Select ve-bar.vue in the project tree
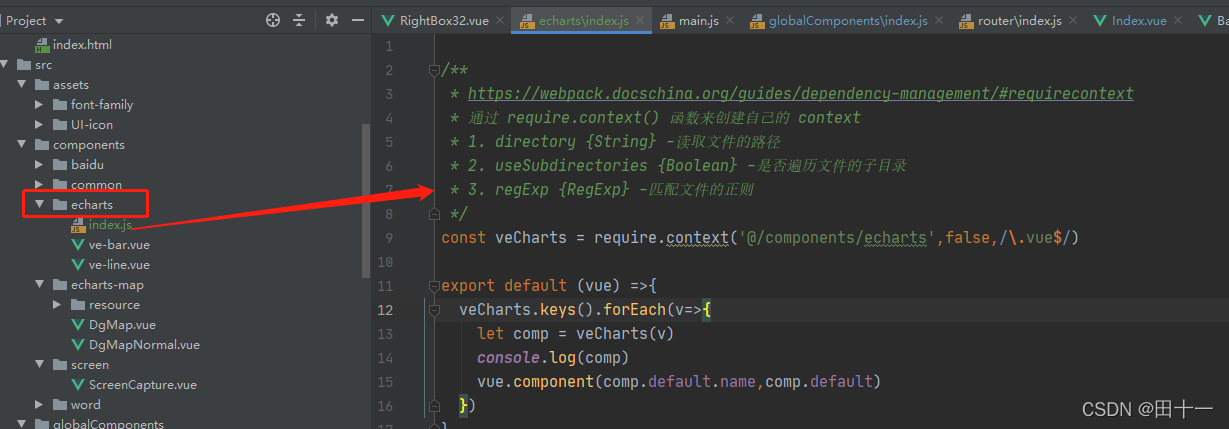1229x429 pixels. pyautogui.click(x=119, y=245)
